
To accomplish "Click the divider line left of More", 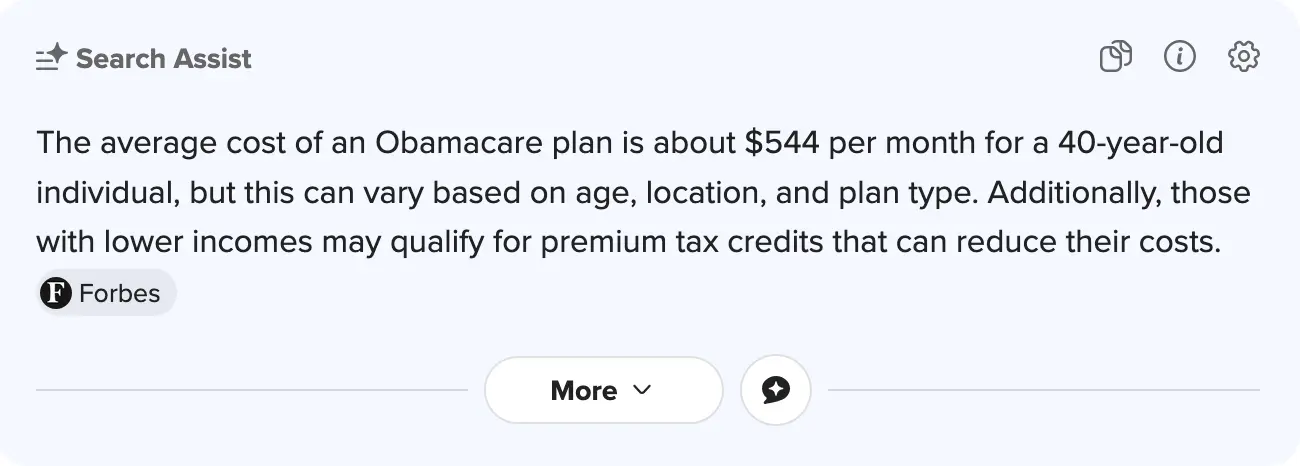I will 251,390.
